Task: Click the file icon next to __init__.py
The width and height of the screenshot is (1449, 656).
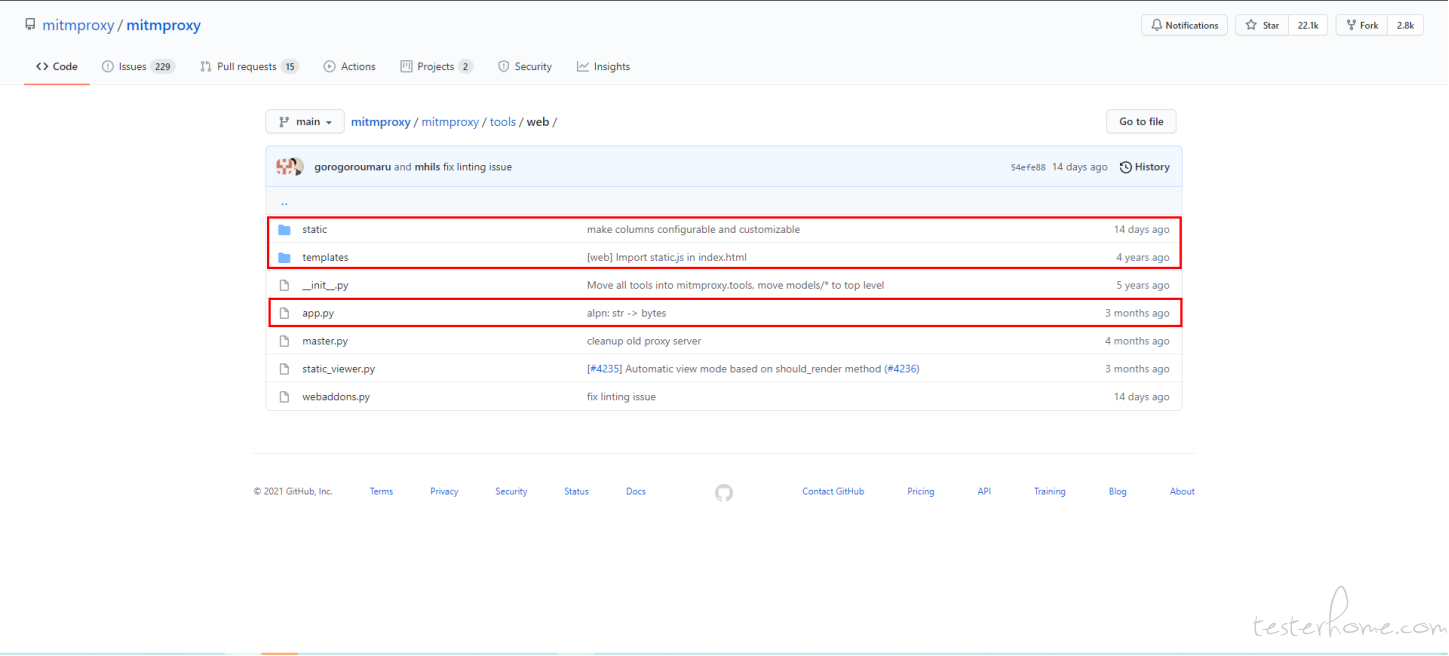Action: tap(284, 286)
